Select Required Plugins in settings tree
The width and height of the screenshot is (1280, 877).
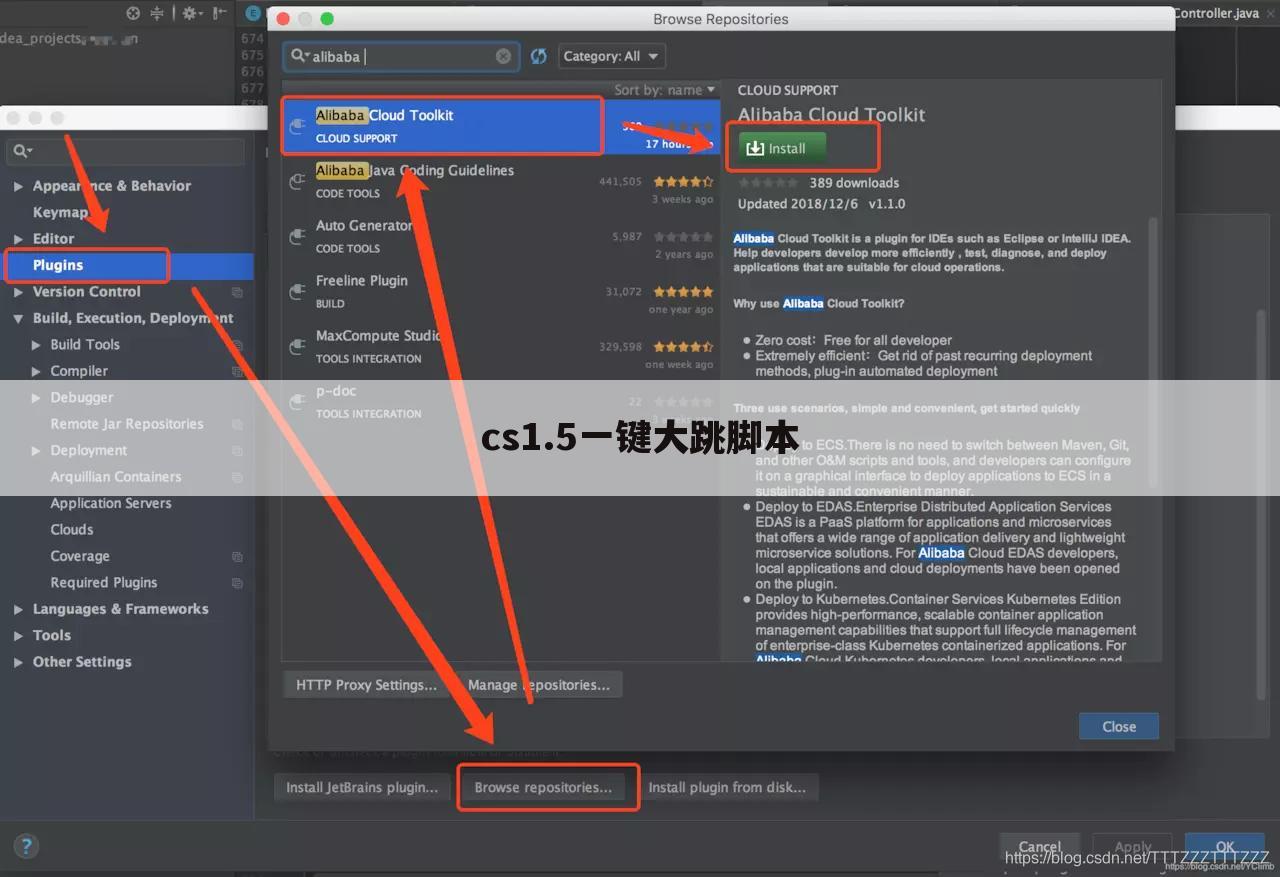(104, 582)
